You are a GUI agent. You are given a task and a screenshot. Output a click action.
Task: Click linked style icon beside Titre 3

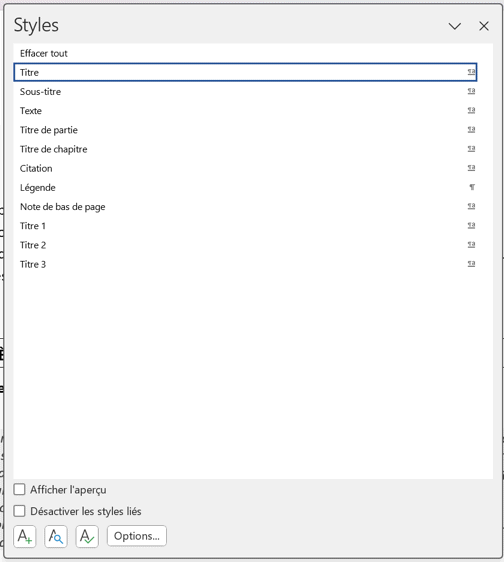click(x=471, y=264)
